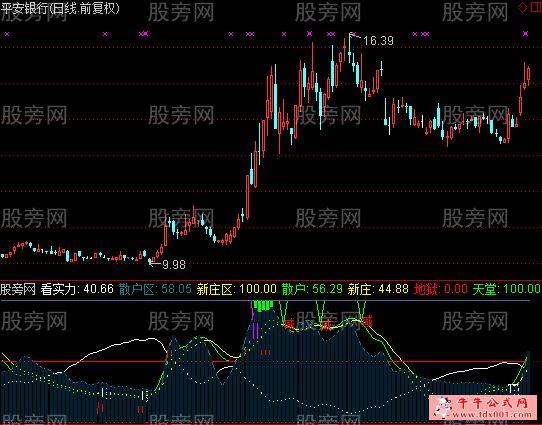Click the 9.98 low price label

pyautogui.click(x=174, y=265)
